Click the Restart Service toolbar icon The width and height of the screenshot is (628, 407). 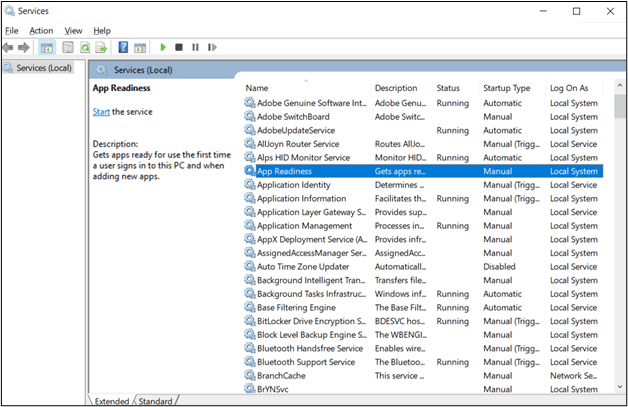point(211,47)
